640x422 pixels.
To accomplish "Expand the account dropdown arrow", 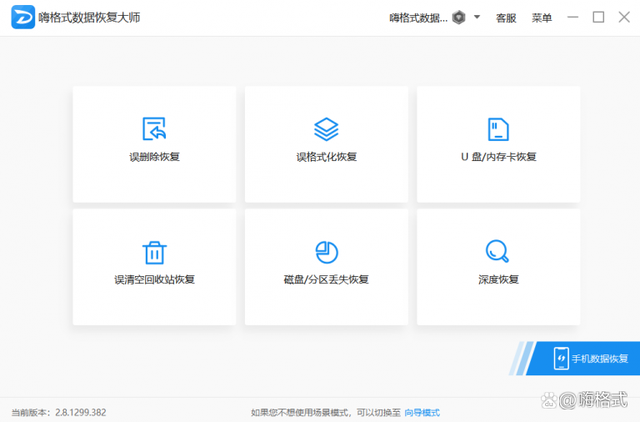I will (477, 17).
